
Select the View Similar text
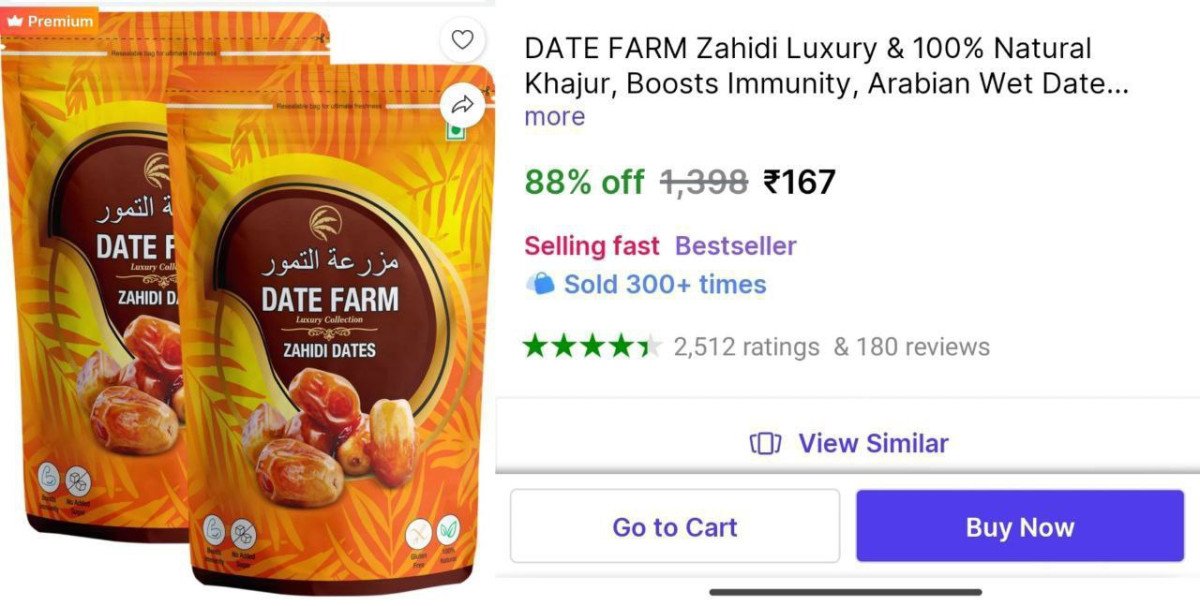pyautogui.click(x=873, y=443)
